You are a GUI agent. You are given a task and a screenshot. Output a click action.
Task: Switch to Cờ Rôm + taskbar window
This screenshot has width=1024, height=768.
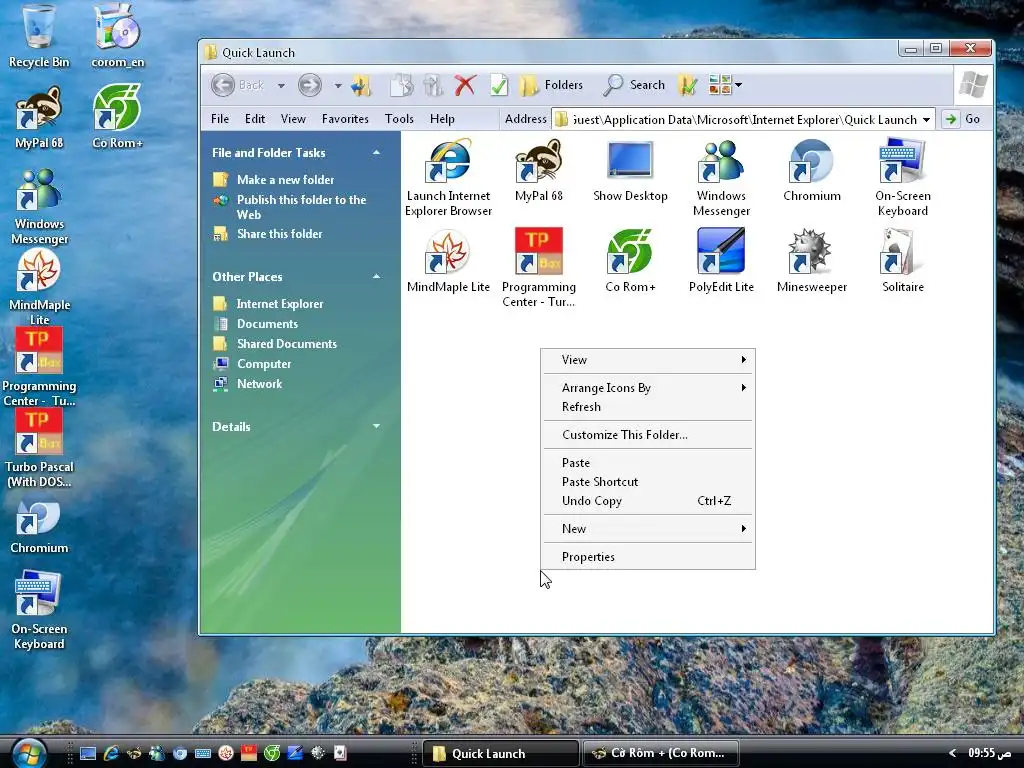click(x=660, y=753)
